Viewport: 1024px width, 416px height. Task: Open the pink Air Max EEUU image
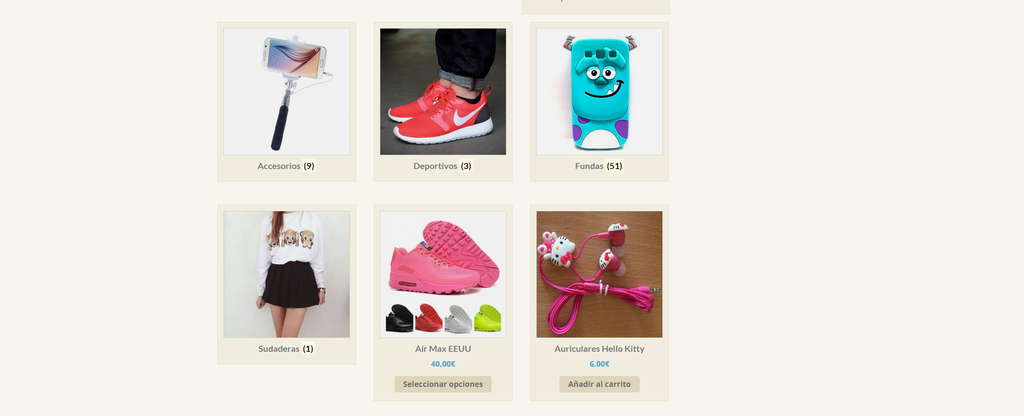tap(443, 274)
